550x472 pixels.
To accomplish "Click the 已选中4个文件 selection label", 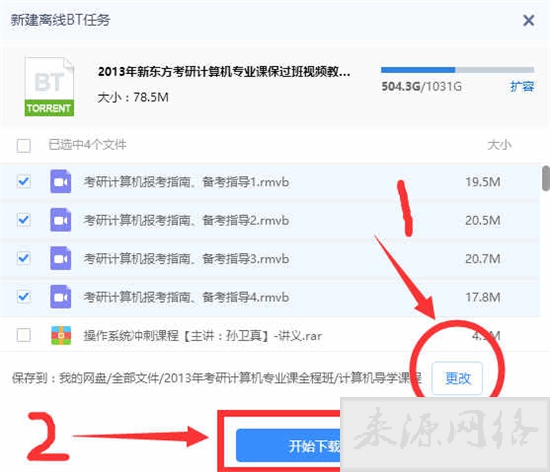I will (x=87, y=145).
